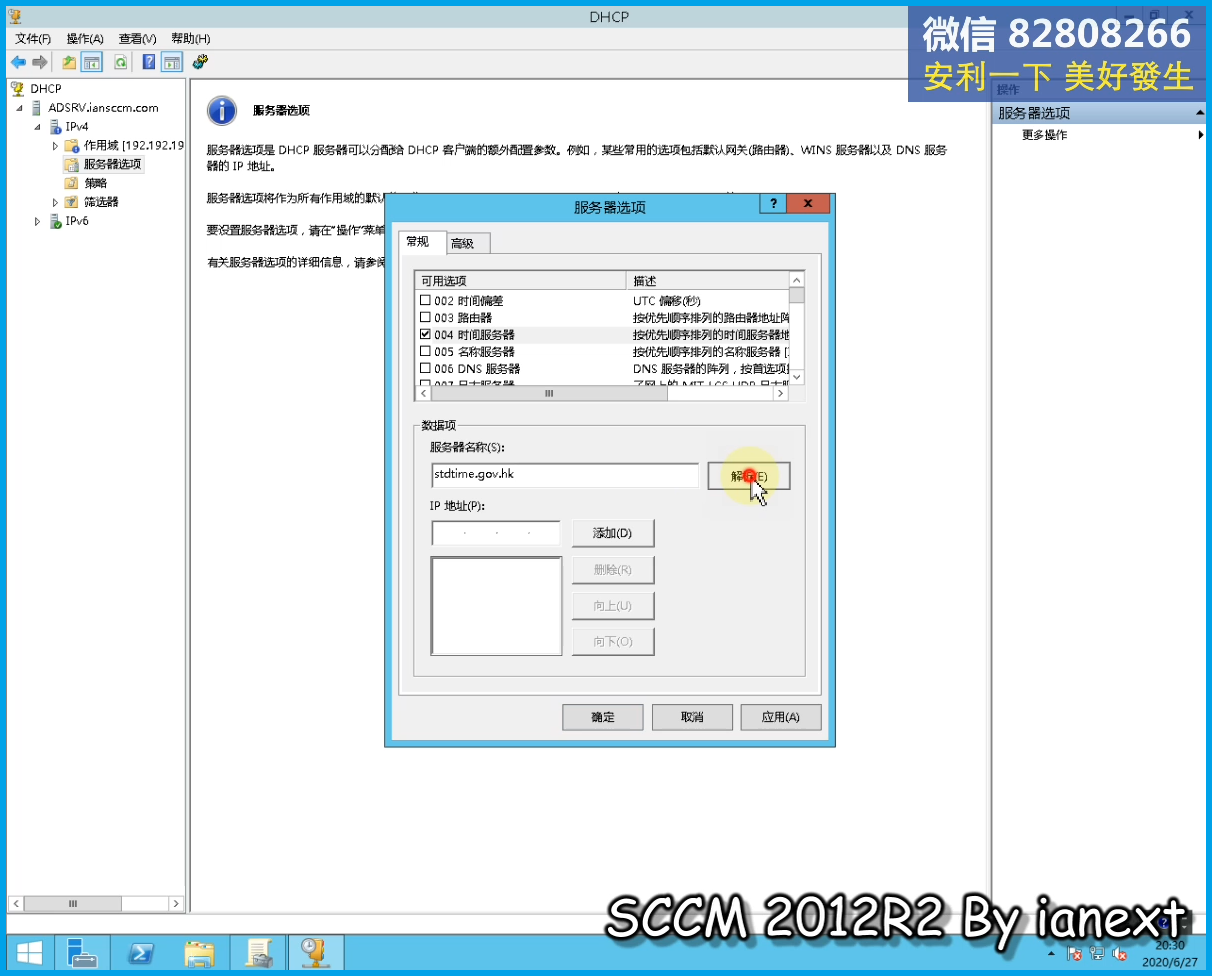
Task: Click the tree pane horizontal scrollbar thumb
Action: pyautogui.click(x=73, y=903)
